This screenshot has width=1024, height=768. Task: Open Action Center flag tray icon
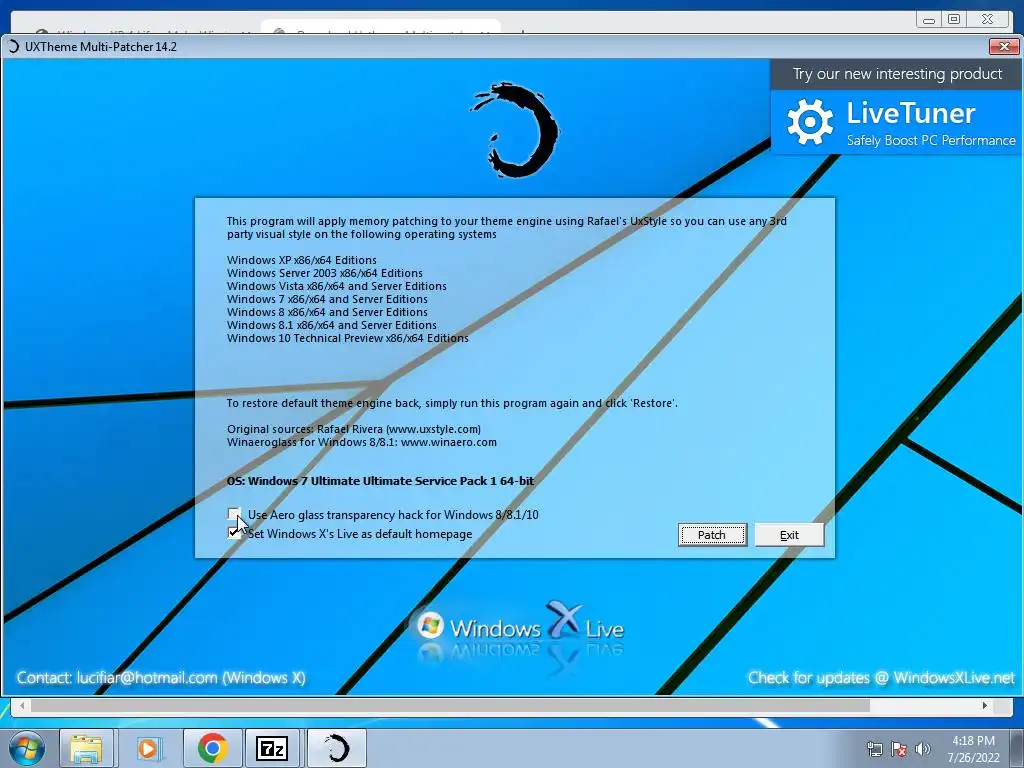(x=899, y=749)
